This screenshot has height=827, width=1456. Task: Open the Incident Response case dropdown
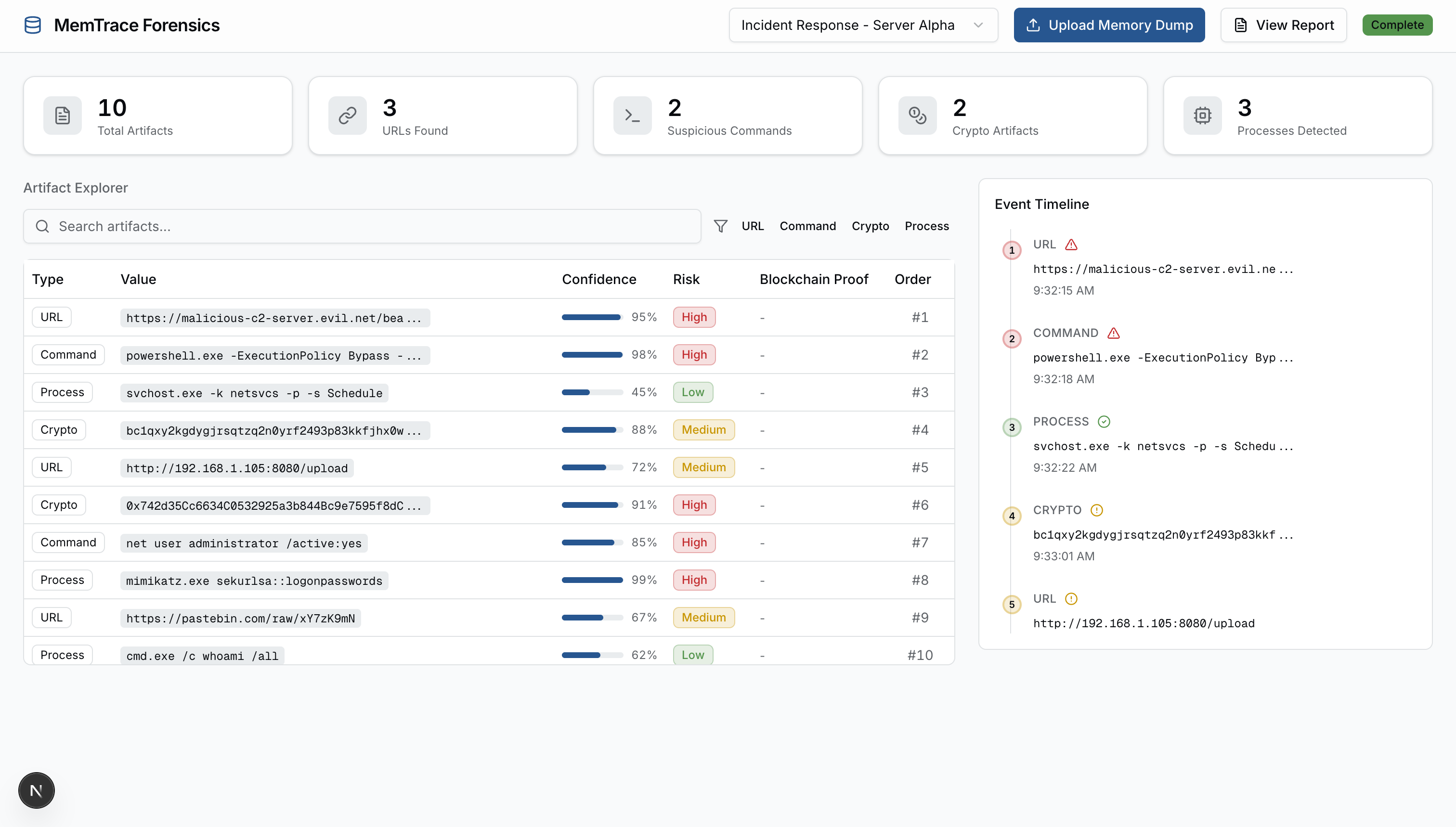[x=863, y=25]
